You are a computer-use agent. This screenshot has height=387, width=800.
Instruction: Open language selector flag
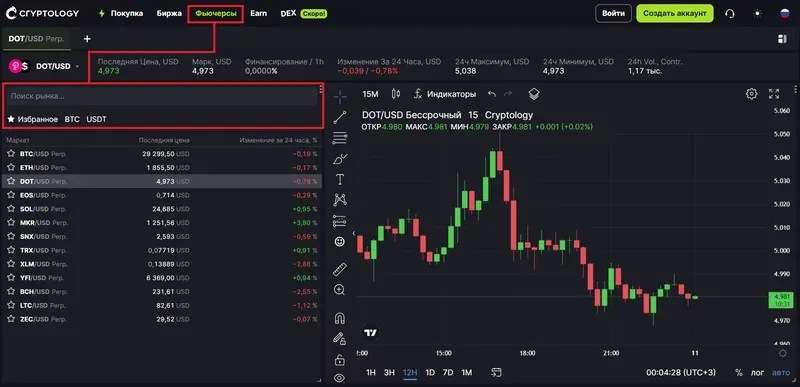pos(785,13)
